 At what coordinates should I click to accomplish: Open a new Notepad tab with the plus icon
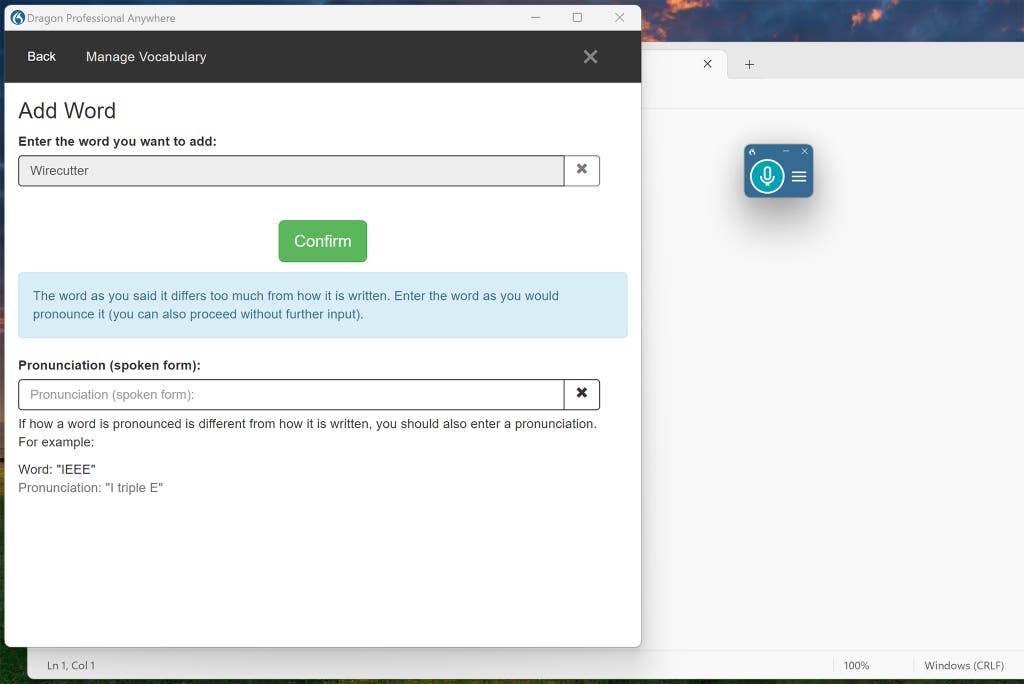tap(748, 64)
